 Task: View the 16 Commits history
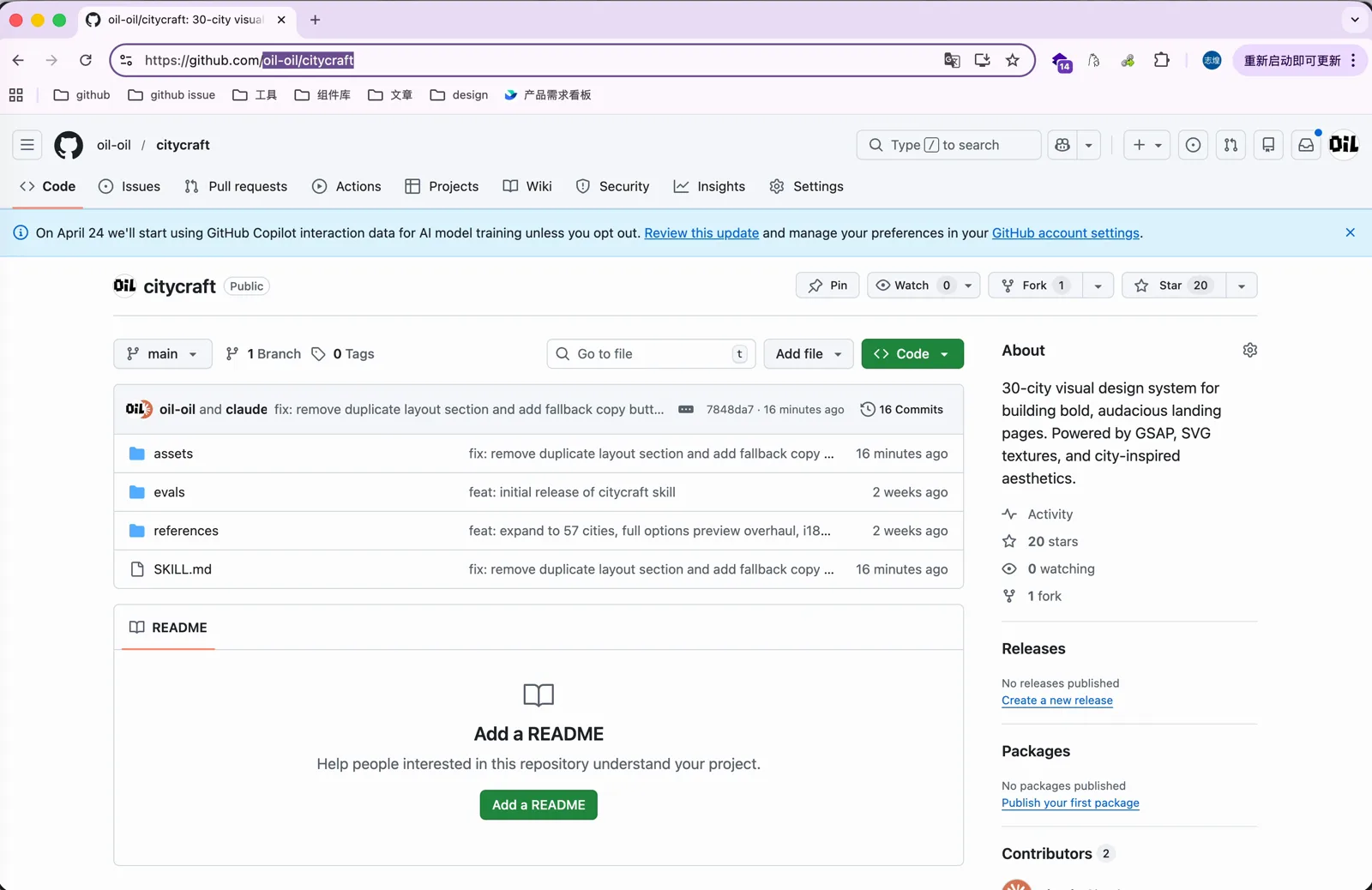902,410
